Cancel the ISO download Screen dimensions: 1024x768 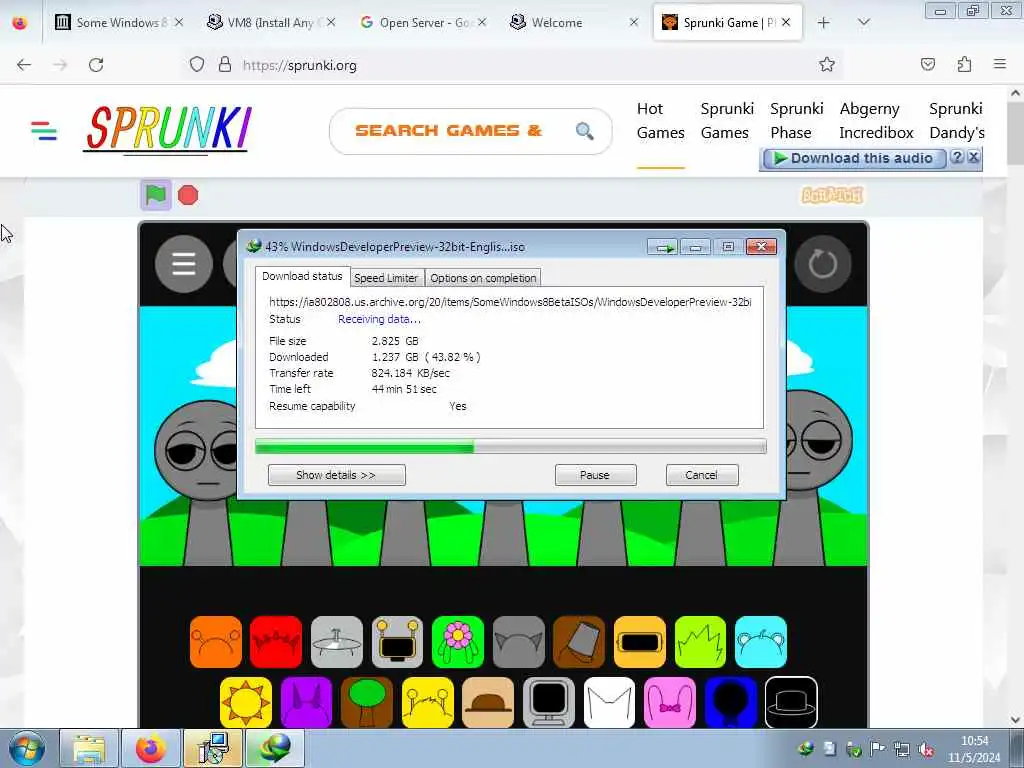pyautogui.click(x=702, y=475)
